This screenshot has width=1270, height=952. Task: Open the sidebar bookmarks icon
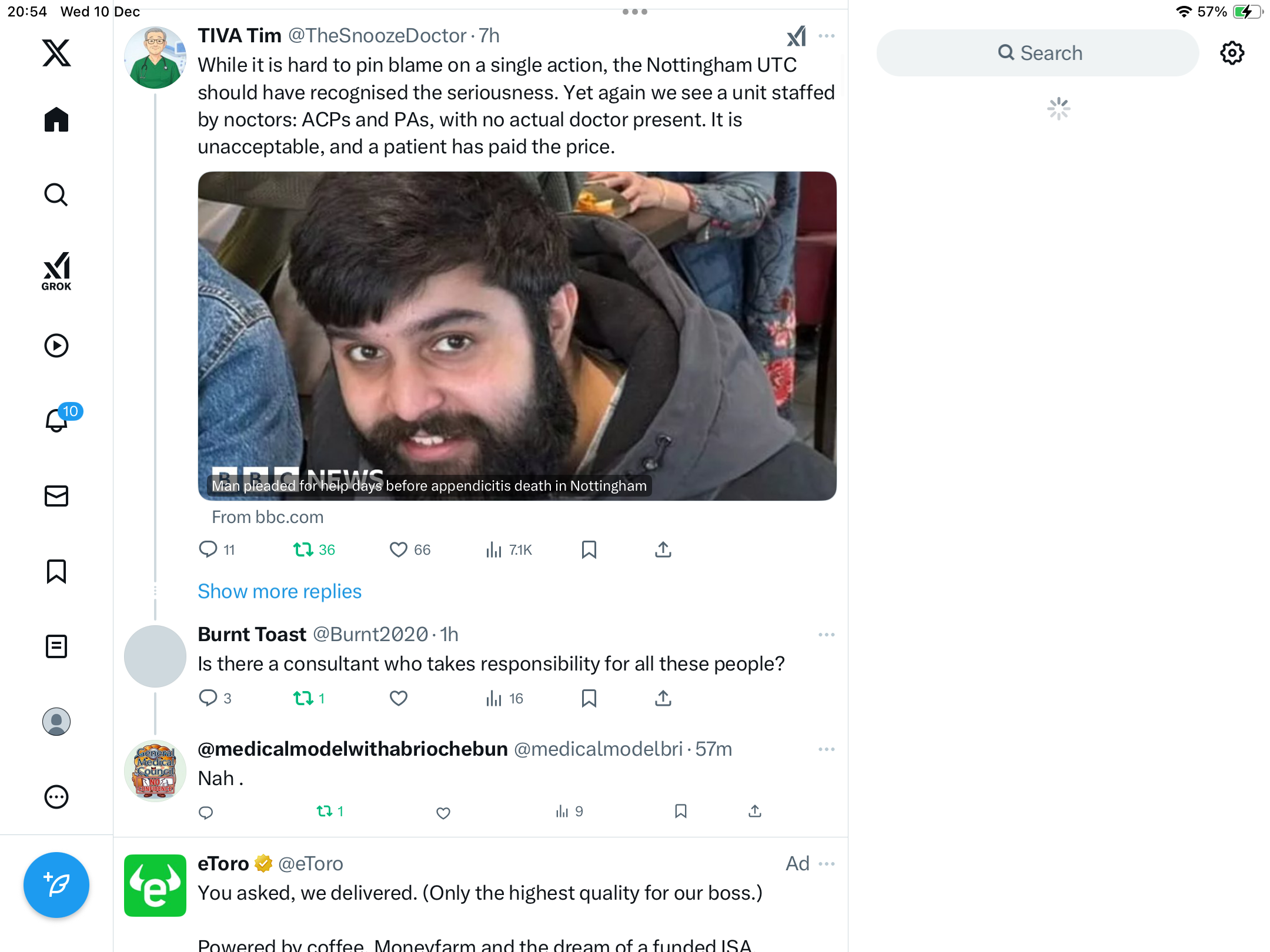(56, 571)
